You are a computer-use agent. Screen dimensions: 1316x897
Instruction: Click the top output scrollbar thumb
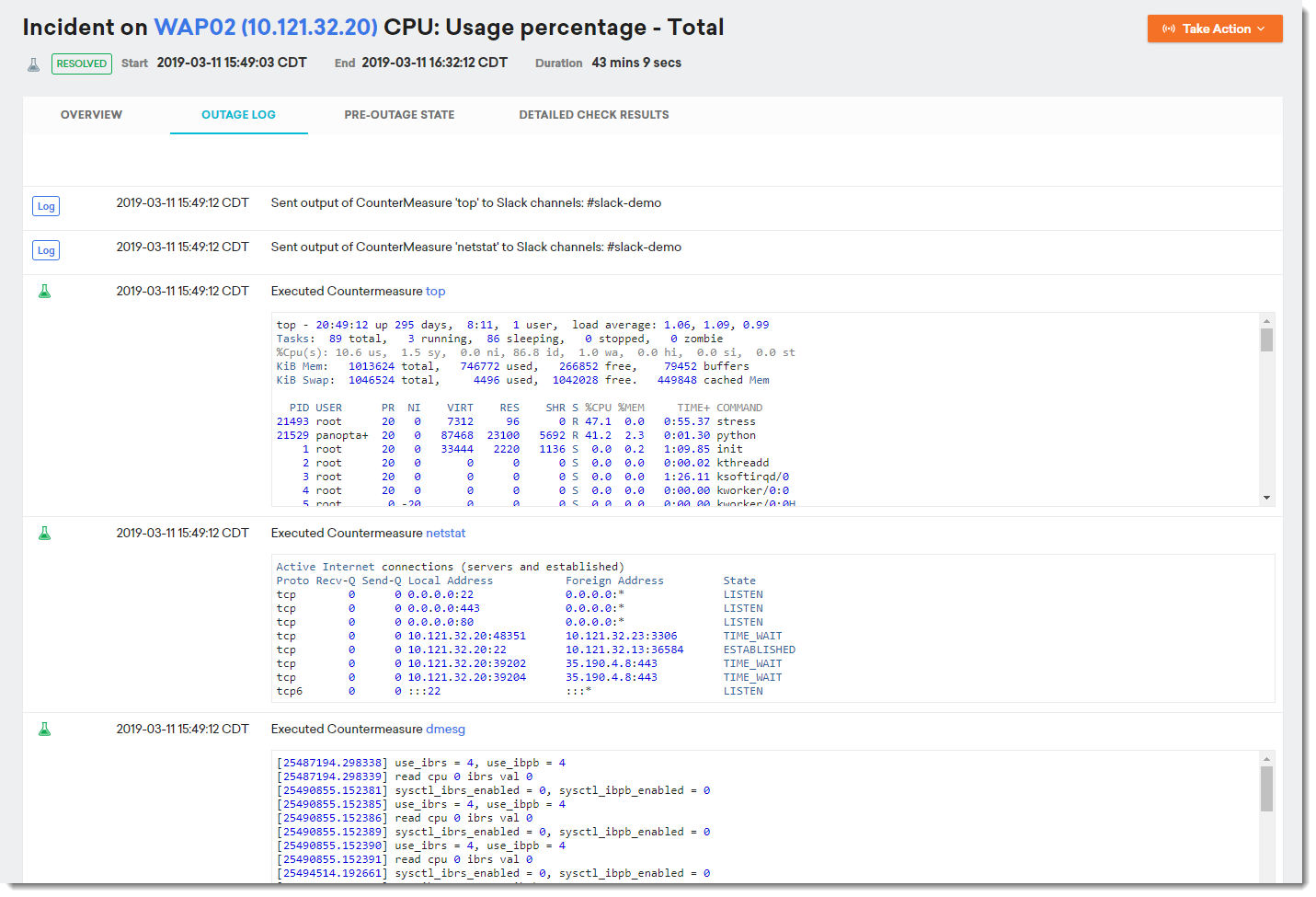pyautogui.click(x=1266, y=339)
